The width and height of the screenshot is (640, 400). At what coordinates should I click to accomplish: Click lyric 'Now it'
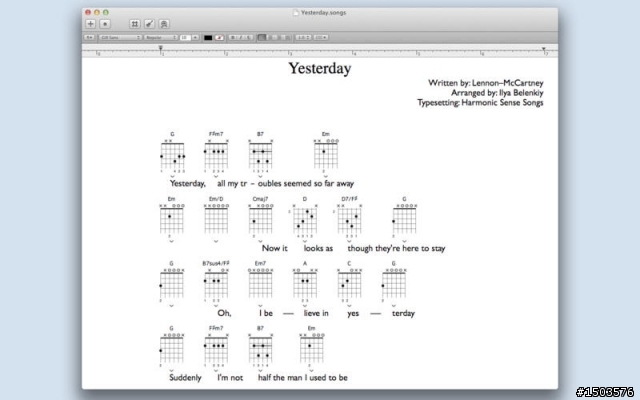tap(275, 248)
